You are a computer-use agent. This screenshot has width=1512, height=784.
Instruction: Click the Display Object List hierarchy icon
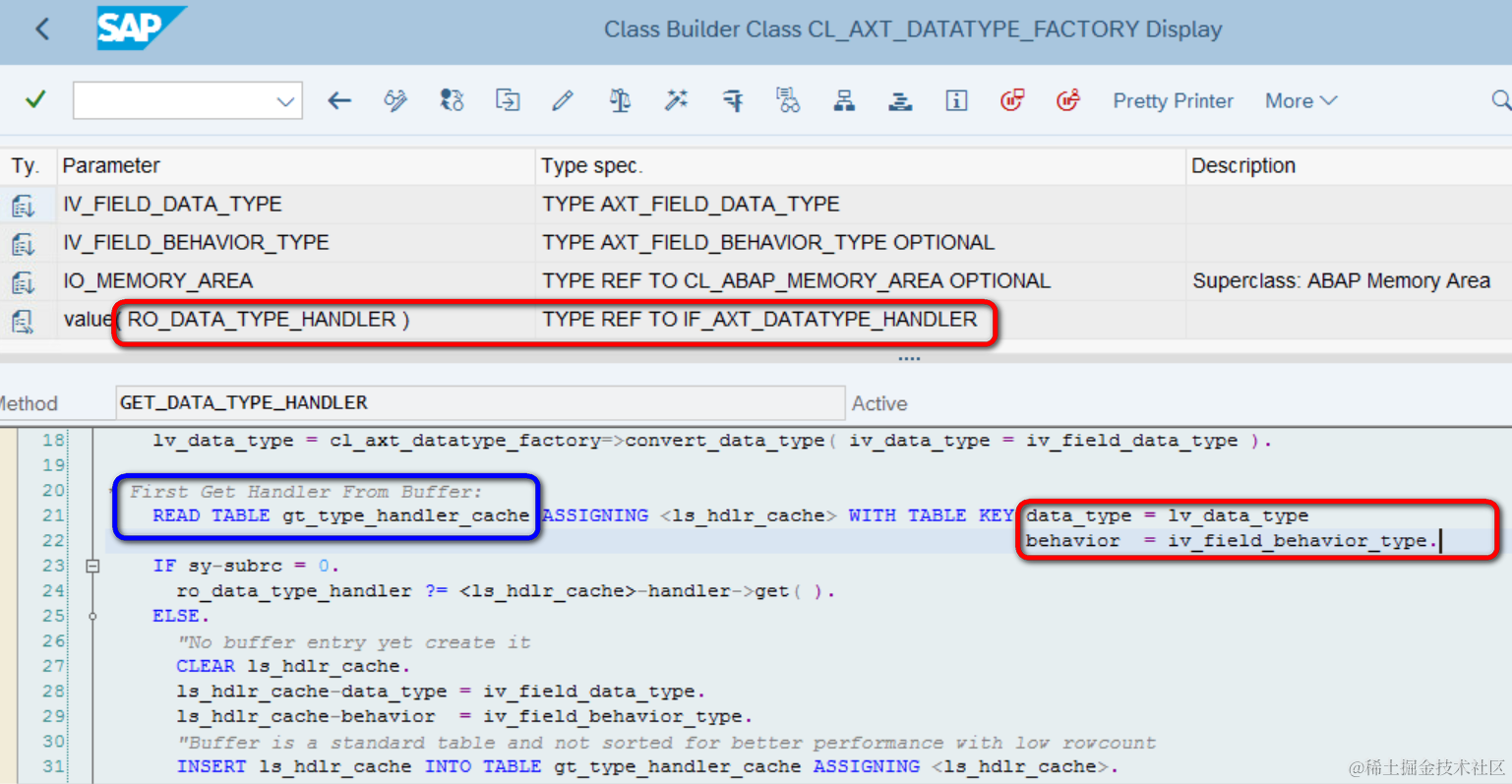[844, 100]
